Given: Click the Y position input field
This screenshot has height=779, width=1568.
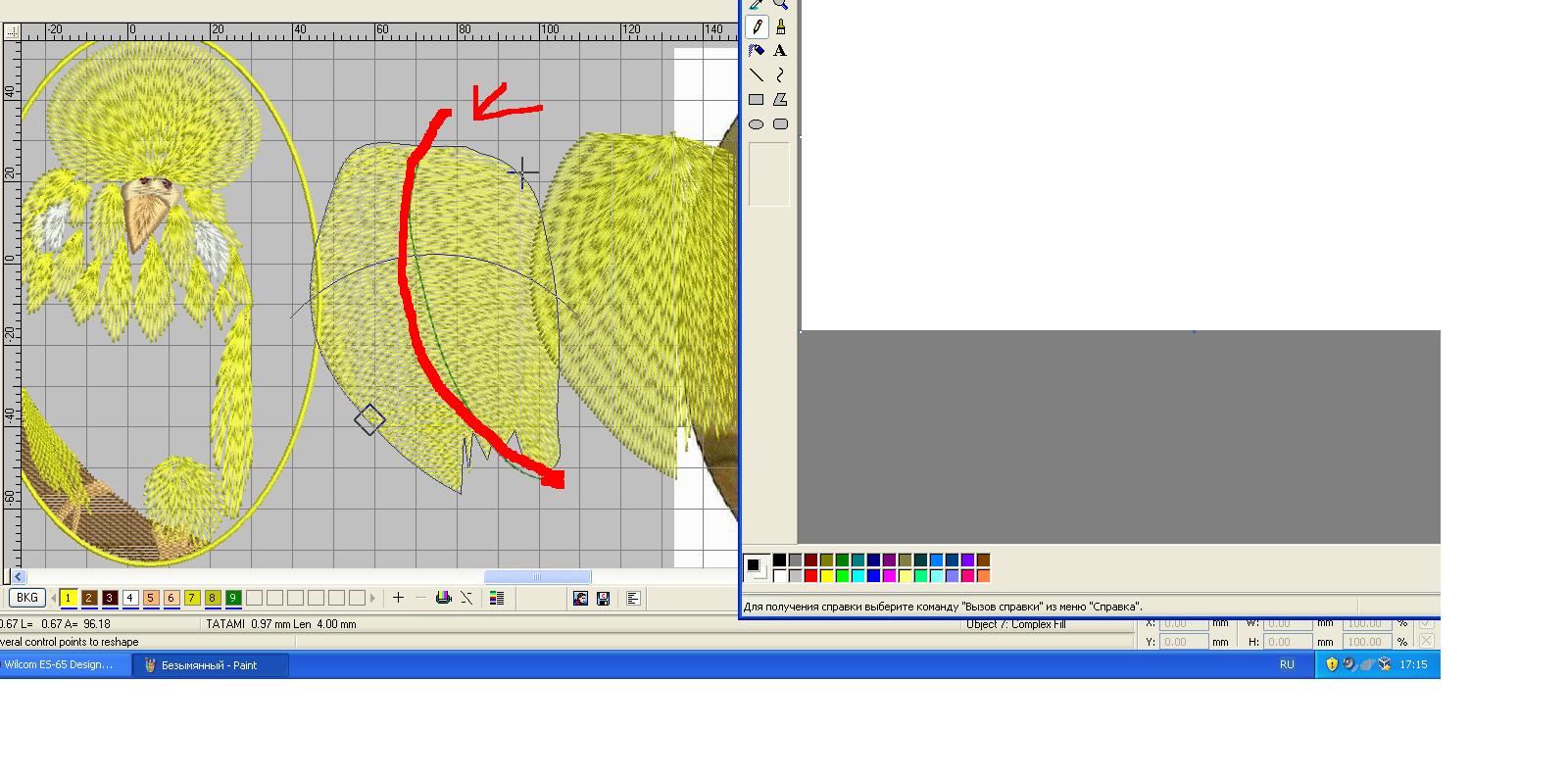Looking at the screenshot, I should point(1183,643).
